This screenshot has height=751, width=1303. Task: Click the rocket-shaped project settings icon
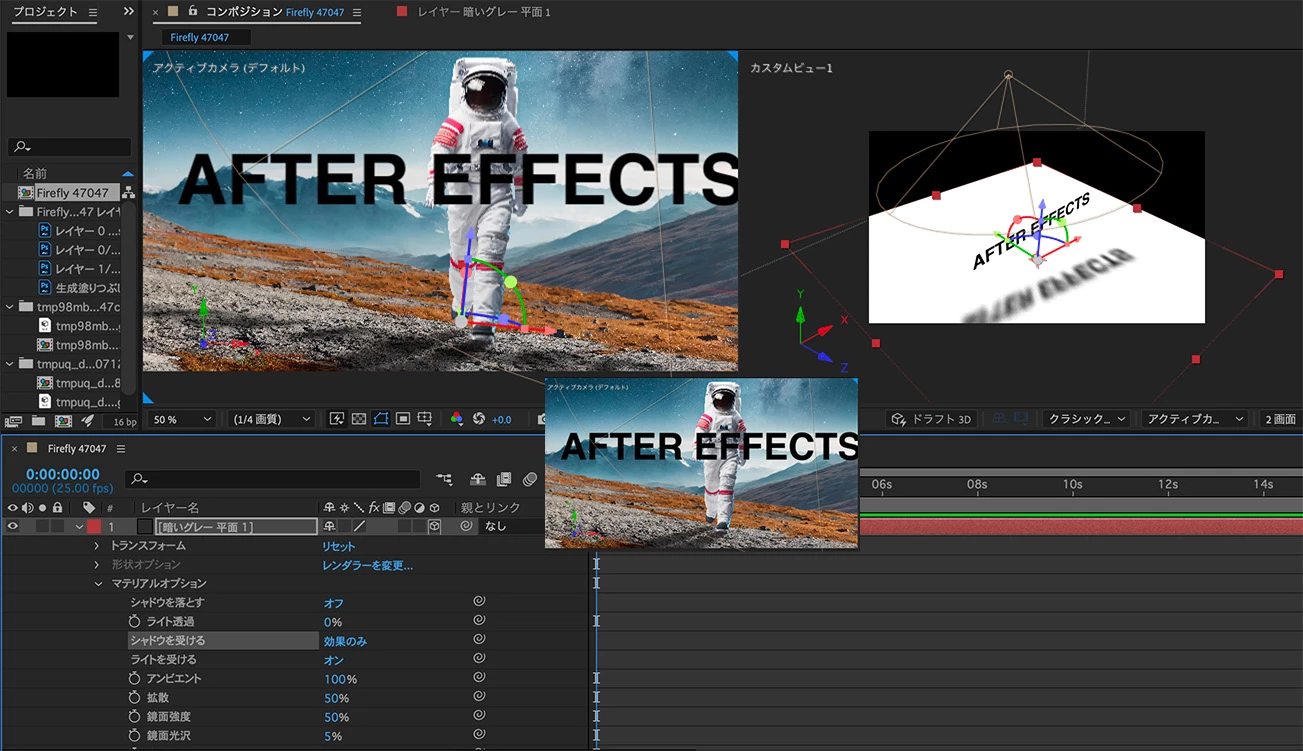pos(87,421)
